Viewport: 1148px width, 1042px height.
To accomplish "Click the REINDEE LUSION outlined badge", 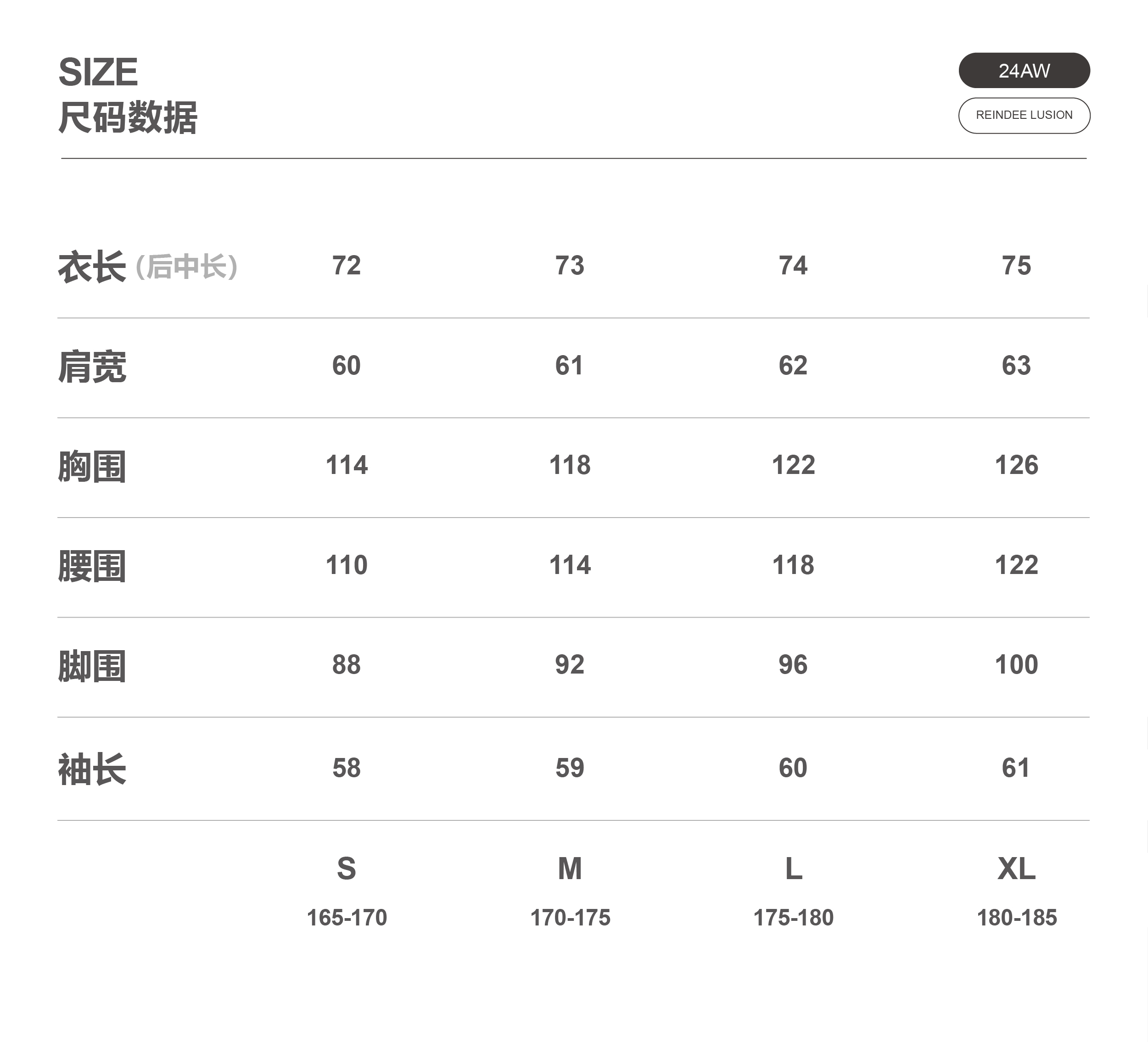I will tap(1024, 116).
